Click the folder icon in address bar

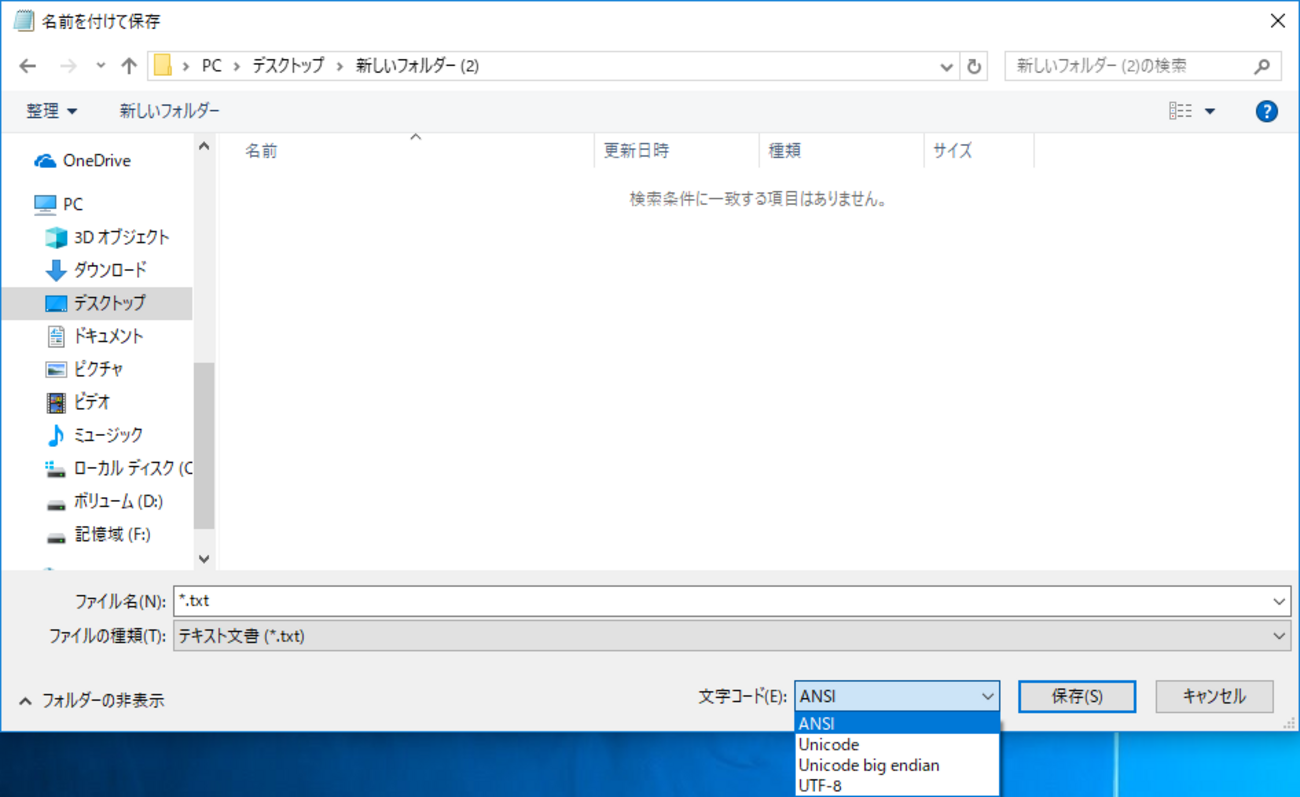pyautogui.click(x=163, y=66)
